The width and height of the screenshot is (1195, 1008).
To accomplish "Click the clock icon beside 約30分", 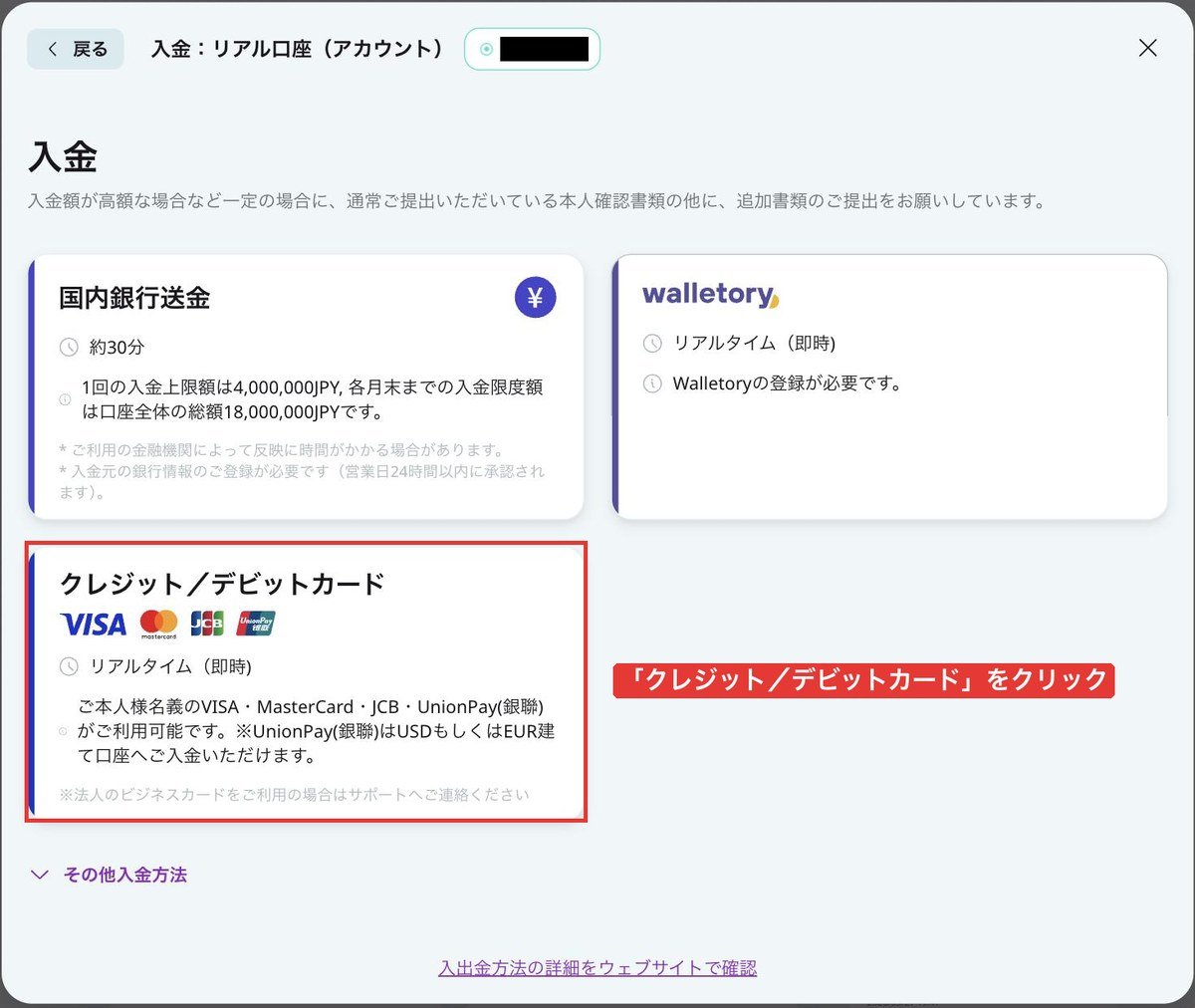I will pyautogui.click(x=69, y=348).
